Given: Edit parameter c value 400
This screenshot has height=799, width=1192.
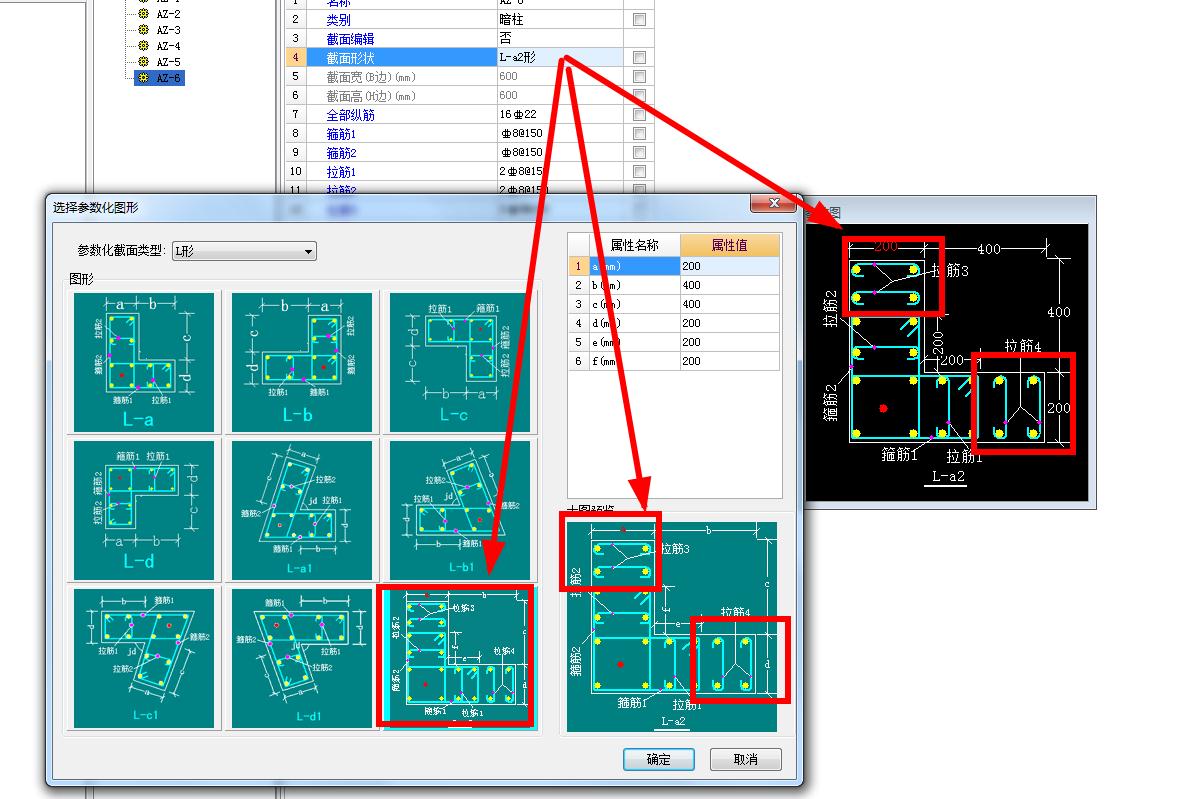Looking at the screenshot, I should 730,304.
